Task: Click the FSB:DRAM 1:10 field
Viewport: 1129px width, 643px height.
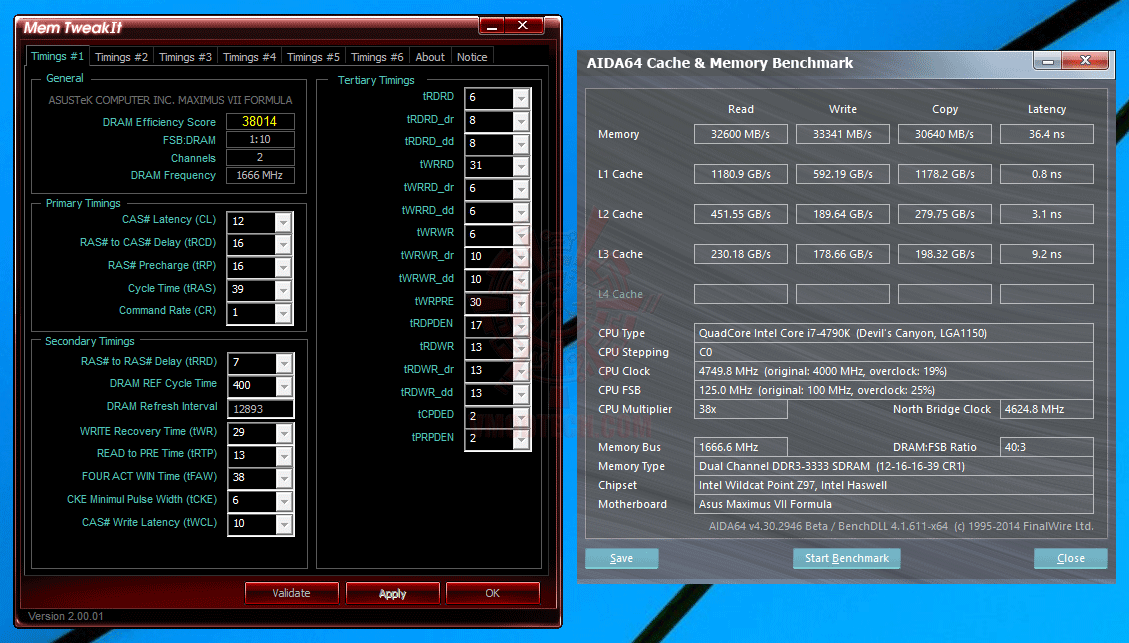Action: [x=260, y=140]
